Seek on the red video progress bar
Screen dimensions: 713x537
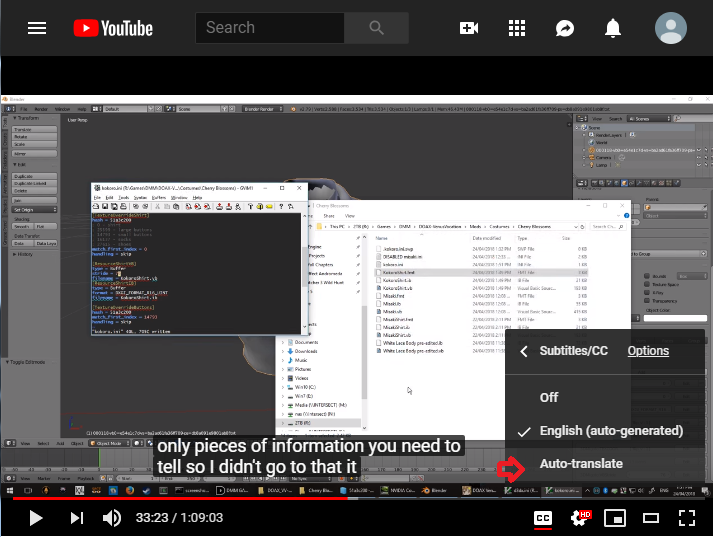point(180,498)
